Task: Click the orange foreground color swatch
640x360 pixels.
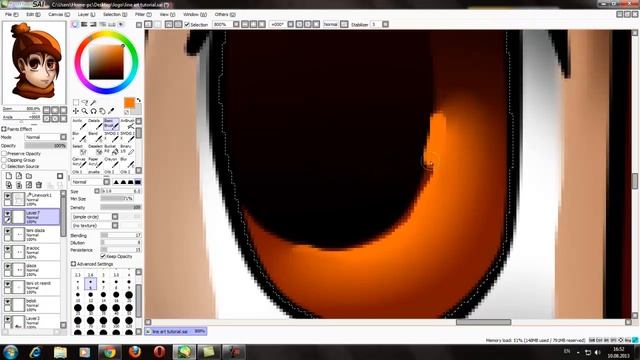Action: click(x=129, y=103)
